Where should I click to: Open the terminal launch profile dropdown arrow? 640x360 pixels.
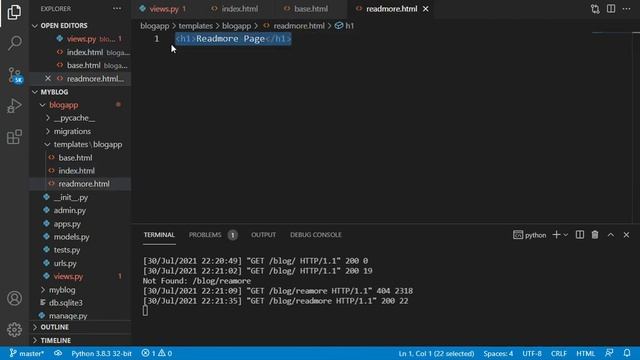(x=566, y=235)
